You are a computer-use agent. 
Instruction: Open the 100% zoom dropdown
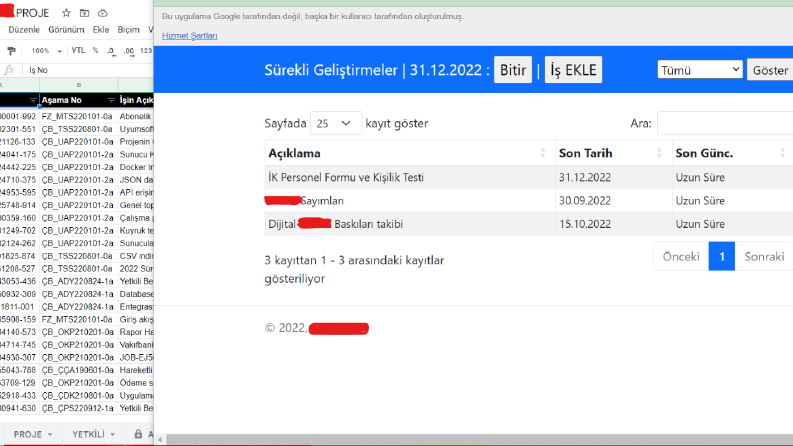[47, 51]
